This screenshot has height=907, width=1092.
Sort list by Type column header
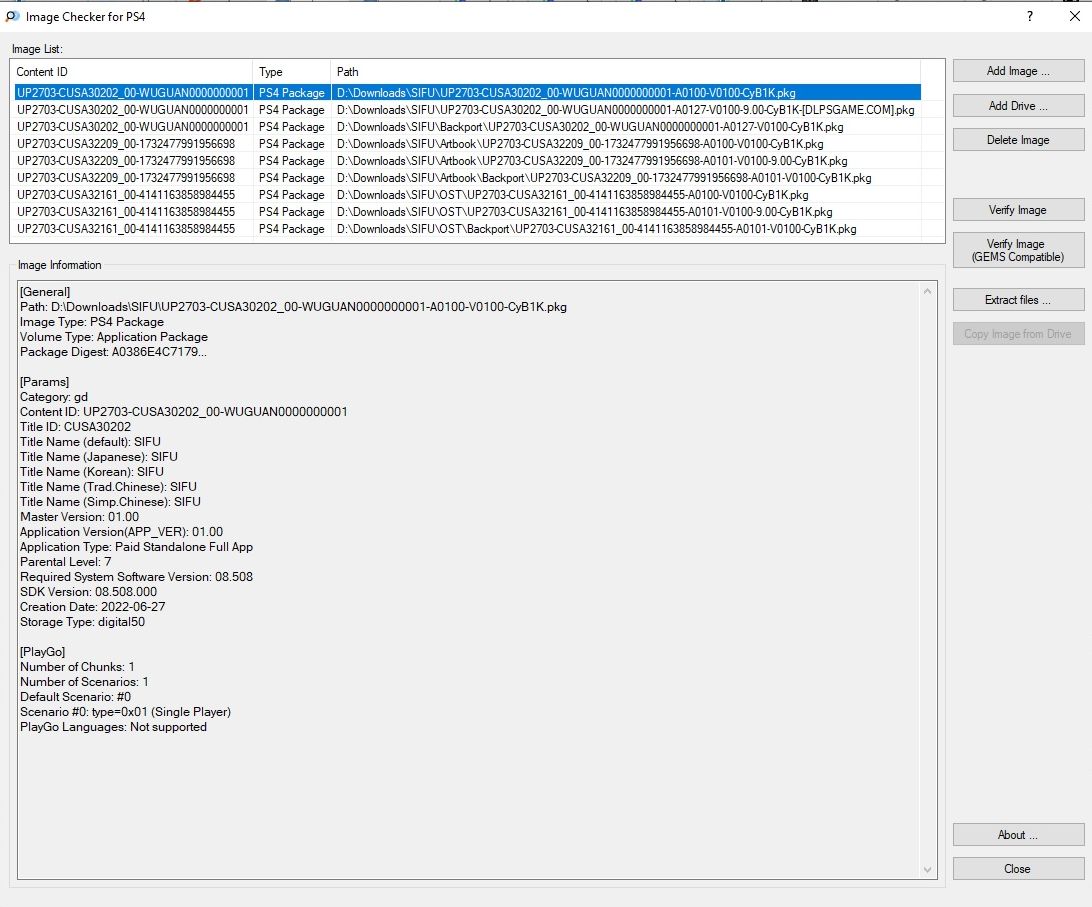[291, 72]
